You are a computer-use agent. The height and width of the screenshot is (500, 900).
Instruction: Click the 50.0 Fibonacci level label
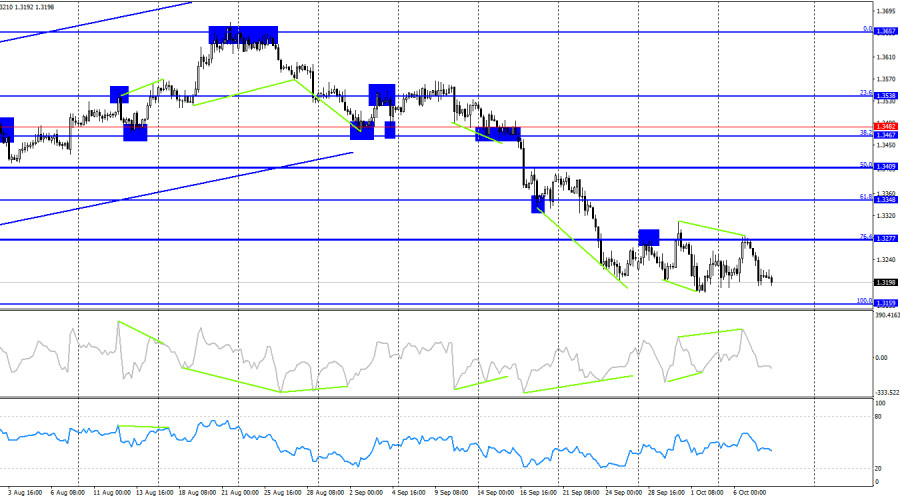(x=866, y=165)
